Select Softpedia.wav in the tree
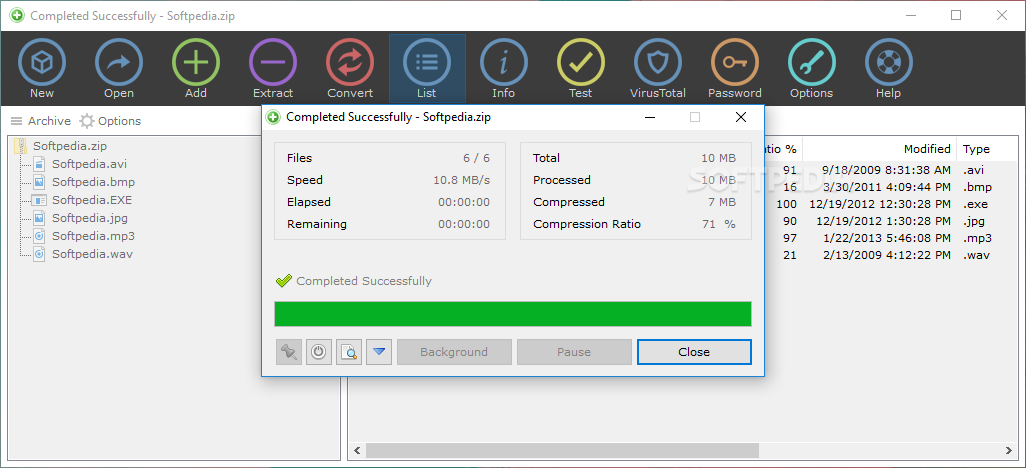Image resolution: width=1026 pixels, height=468 pixels. (92, 254)
